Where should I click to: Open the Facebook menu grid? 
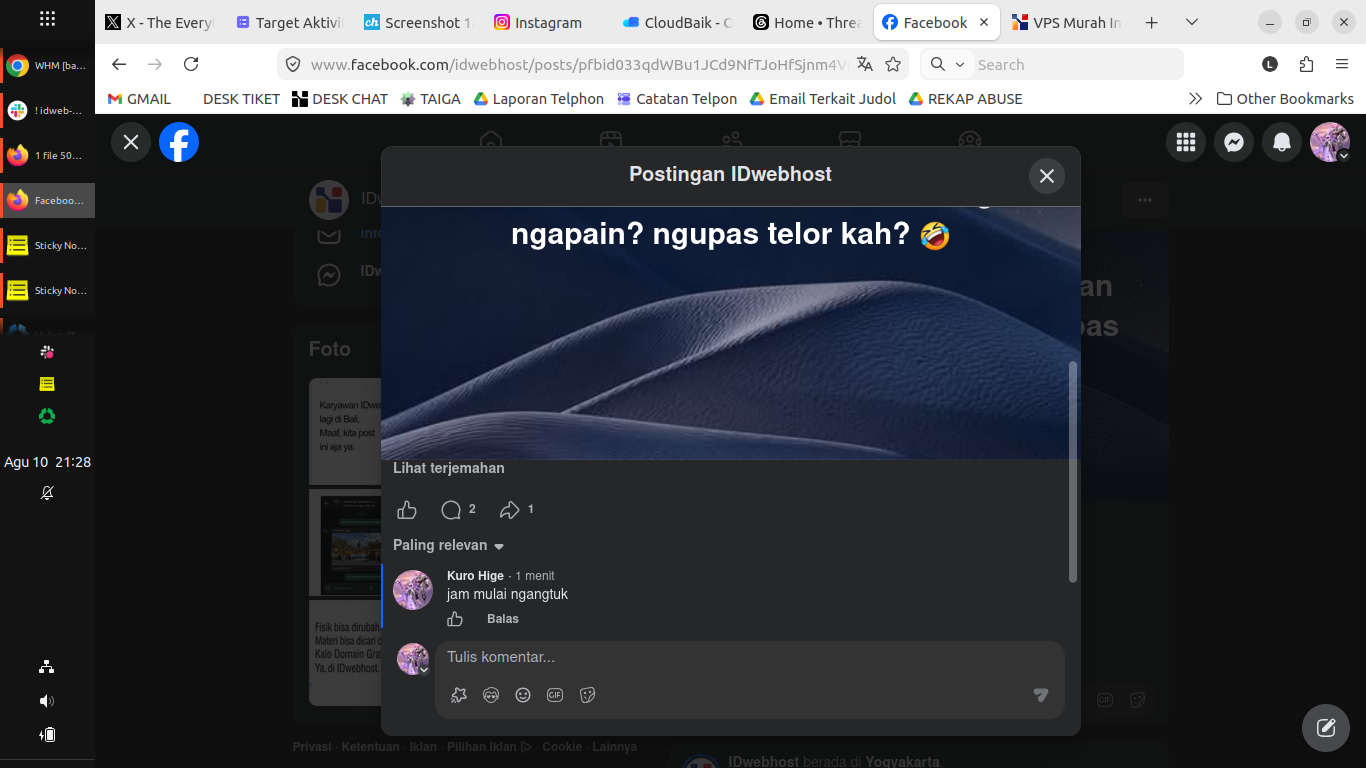1186,142
